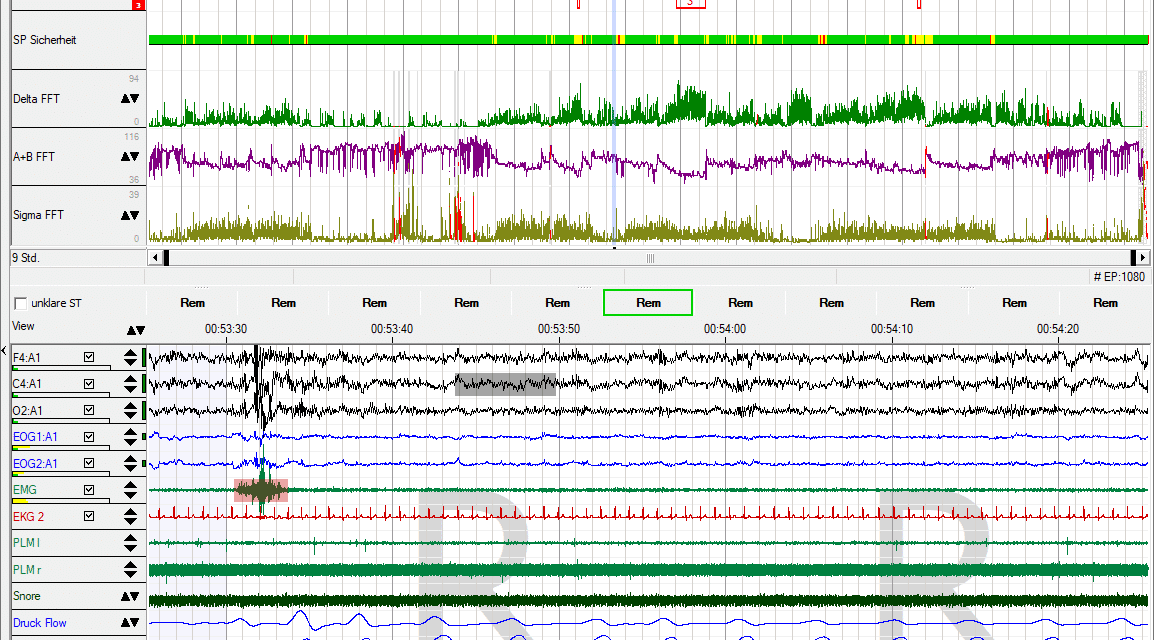Click the down arrow beside EOG2:A1
This screenshot has height=640, width=1154.
click(x=130, y=468)
